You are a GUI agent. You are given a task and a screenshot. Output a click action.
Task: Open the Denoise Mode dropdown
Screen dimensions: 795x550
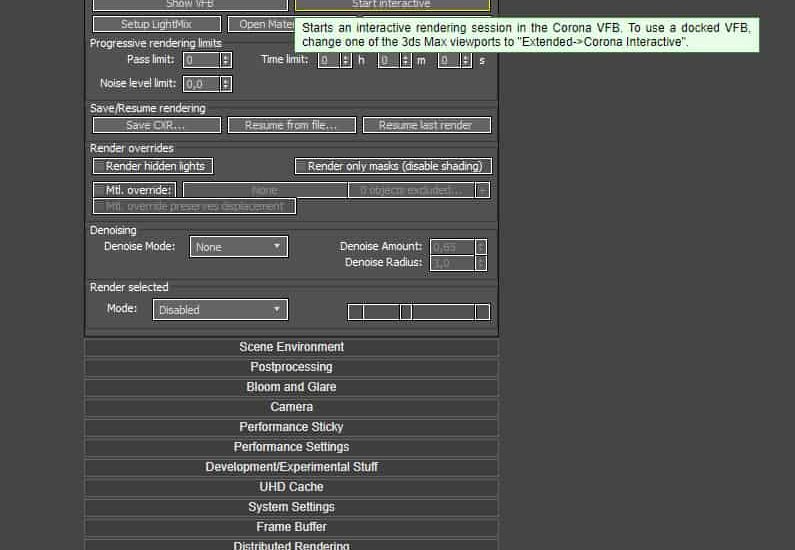tap(238, 247)
